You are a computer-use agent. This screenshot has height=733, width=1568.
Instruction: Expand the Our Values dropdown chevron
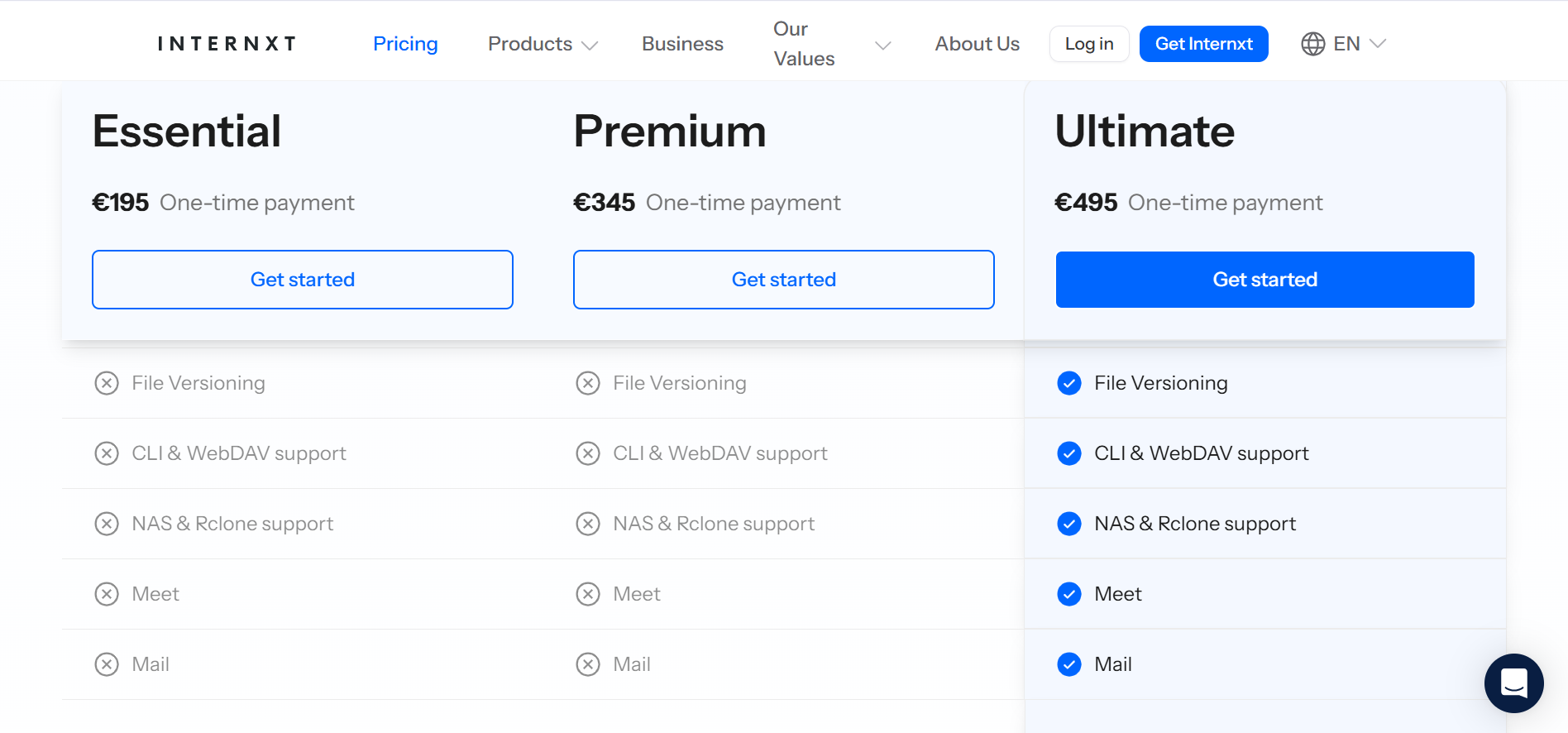click(882, 45)
